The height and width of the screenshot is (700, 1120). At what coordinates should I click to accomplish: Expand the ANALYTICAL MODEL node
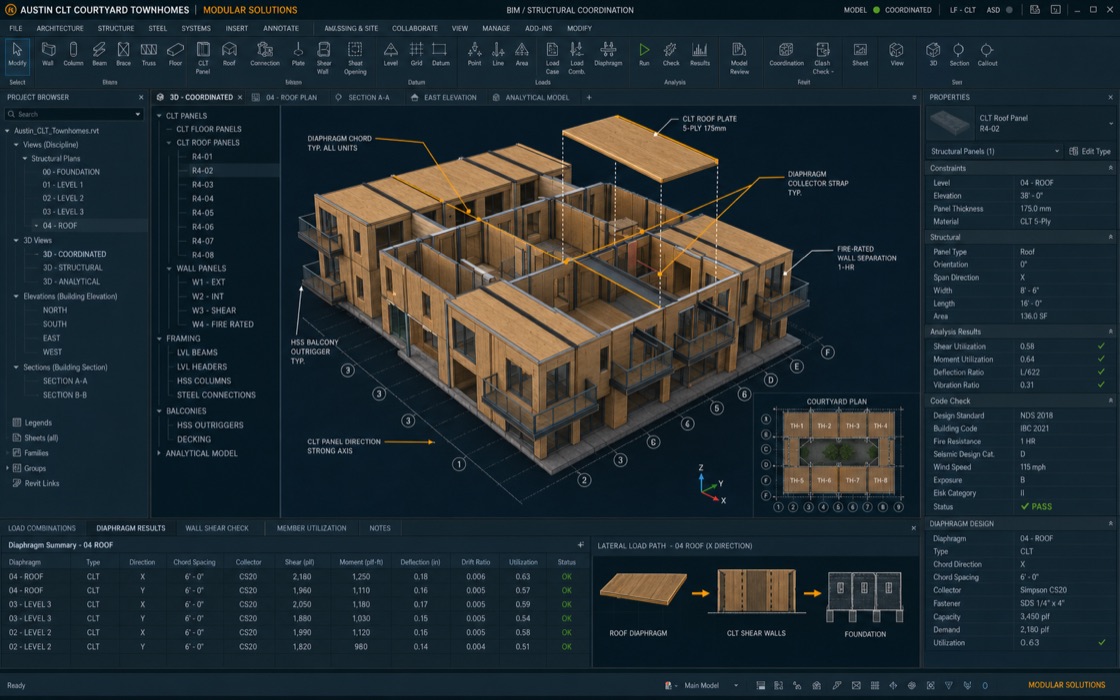[159, 454]
